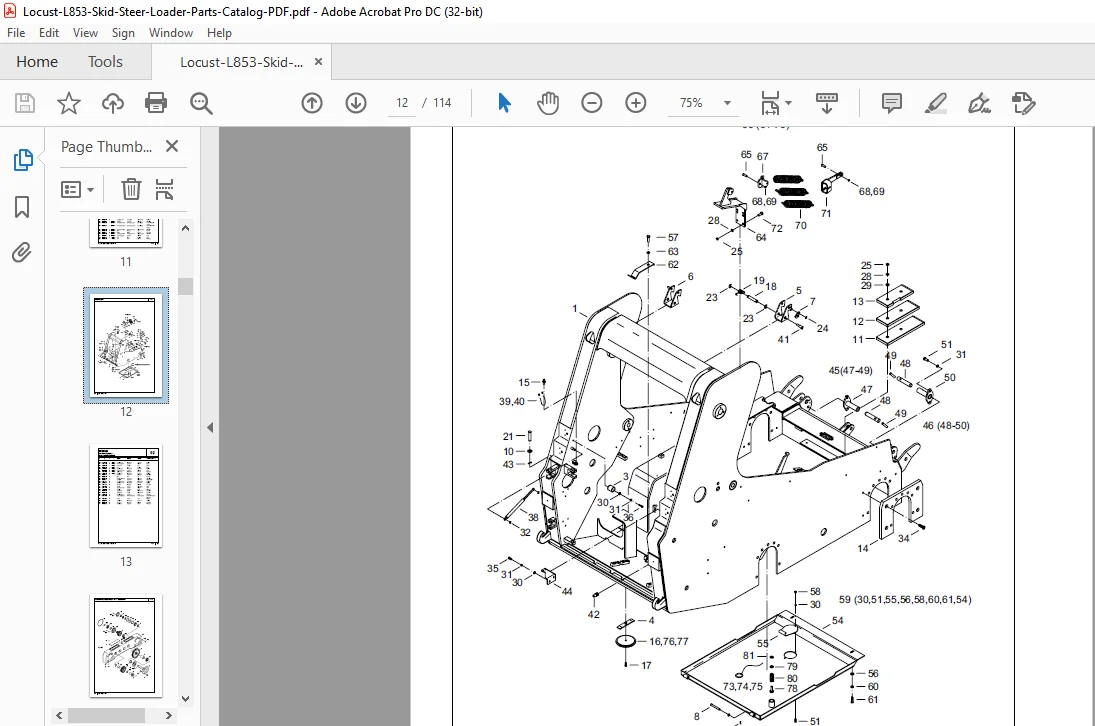1095x726 pixels.
Task: Click the part label 39,40
Action: pos(511,401)
